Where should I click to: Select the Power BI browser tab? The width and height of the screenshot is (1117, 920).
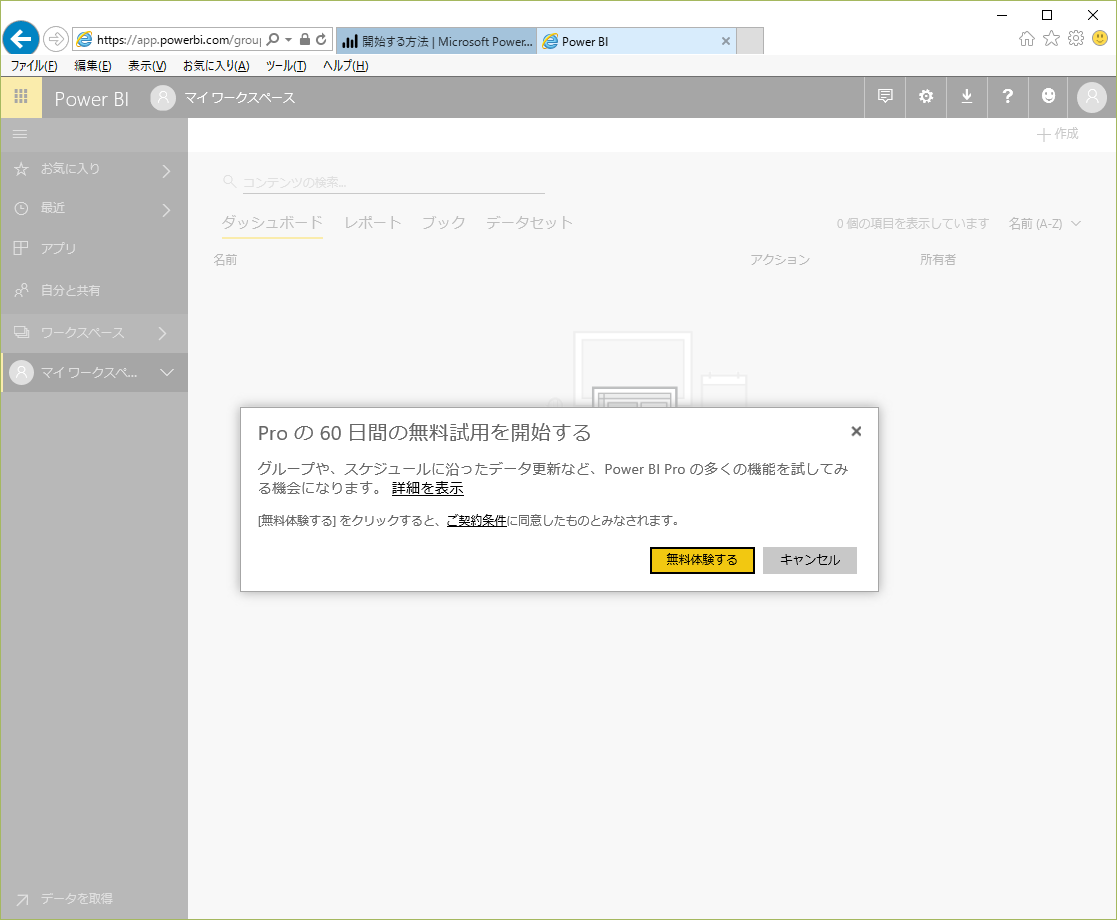pyautogui.click(x=636, y=41)
